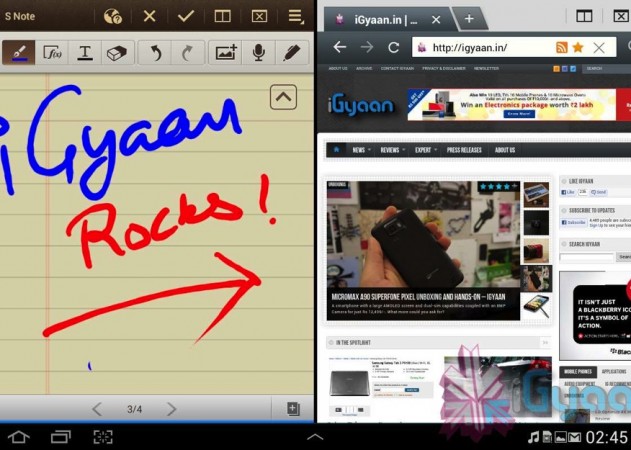Go to the next note page

[171, 409]
